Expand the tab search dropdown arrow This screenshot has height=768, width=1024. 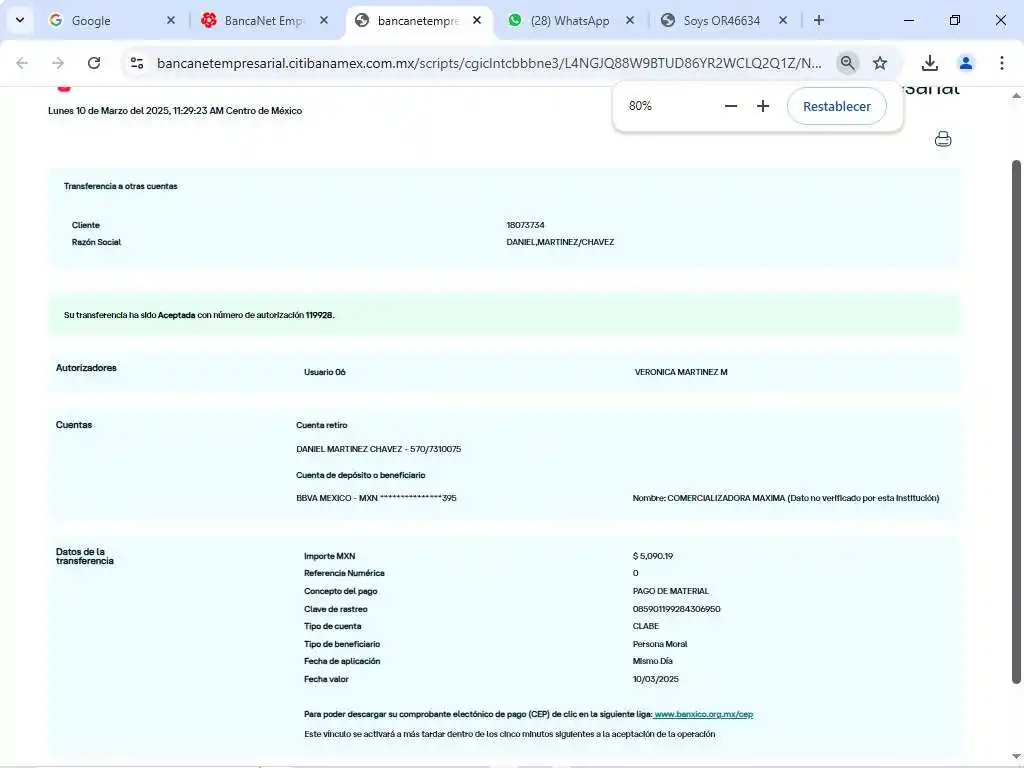tap(19, 20)
